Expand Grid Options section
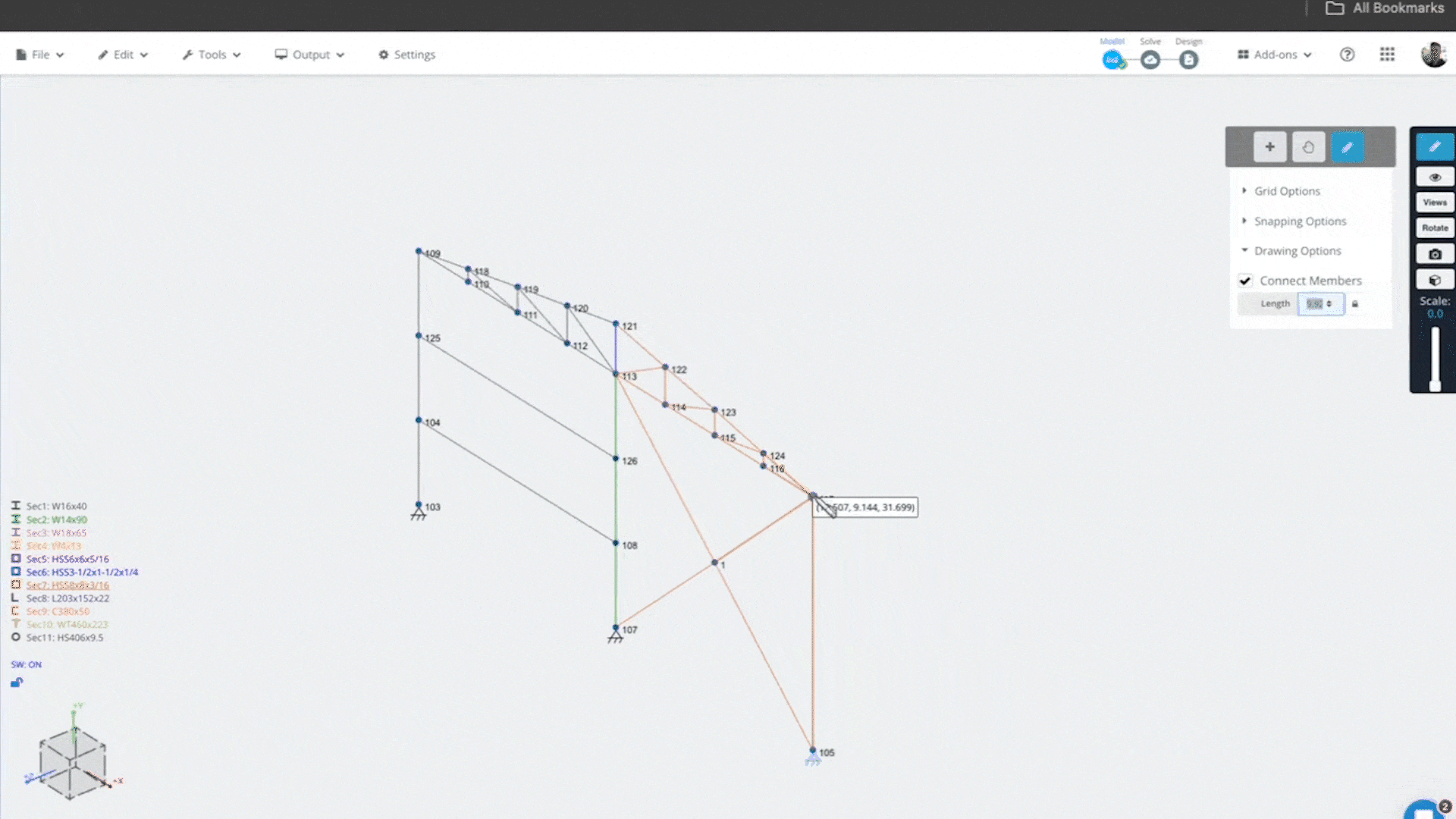 pos(1286,191)
